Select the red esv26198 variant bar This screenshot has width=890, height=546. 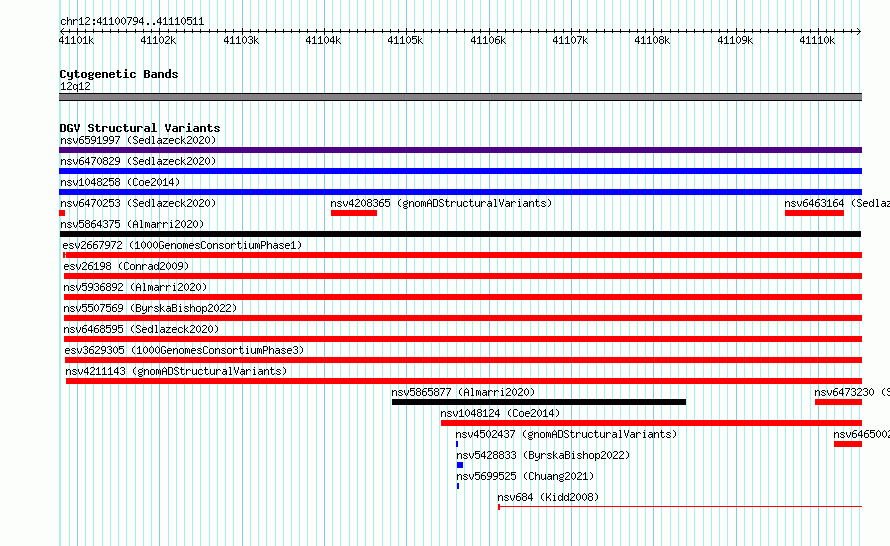[463, 276]
